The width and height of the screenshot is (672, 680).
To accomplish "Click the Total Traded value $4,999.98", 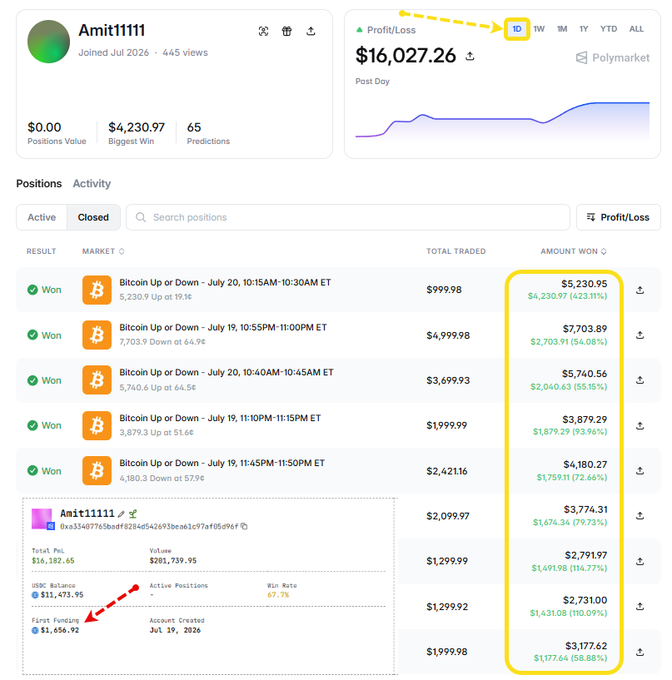I will tap(448, 336).
